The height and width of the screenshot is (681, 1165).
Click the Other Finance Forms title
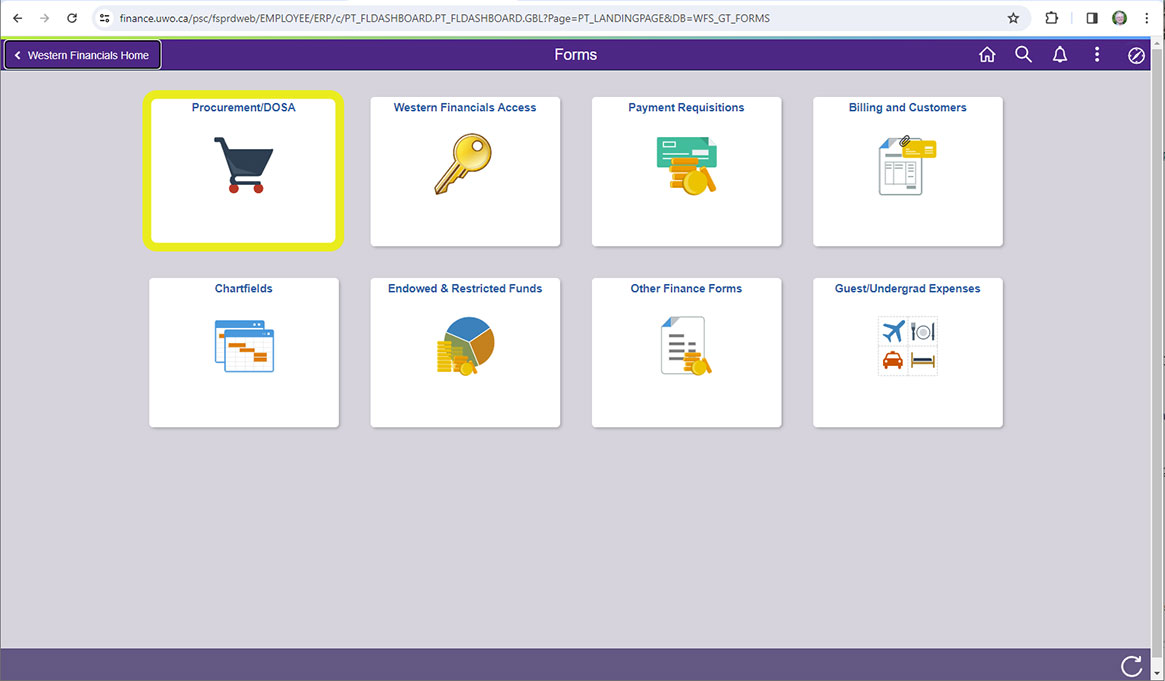click(687, 289)
